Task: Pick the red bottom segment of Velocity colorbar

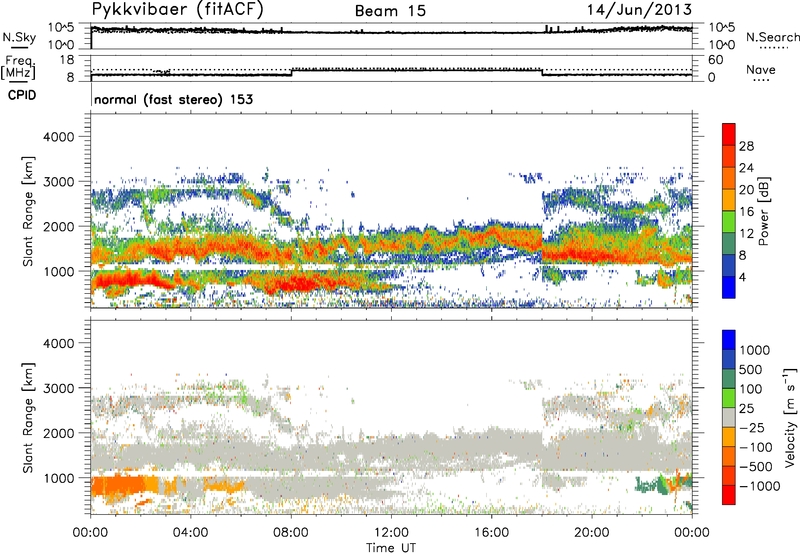Action: 729,495
